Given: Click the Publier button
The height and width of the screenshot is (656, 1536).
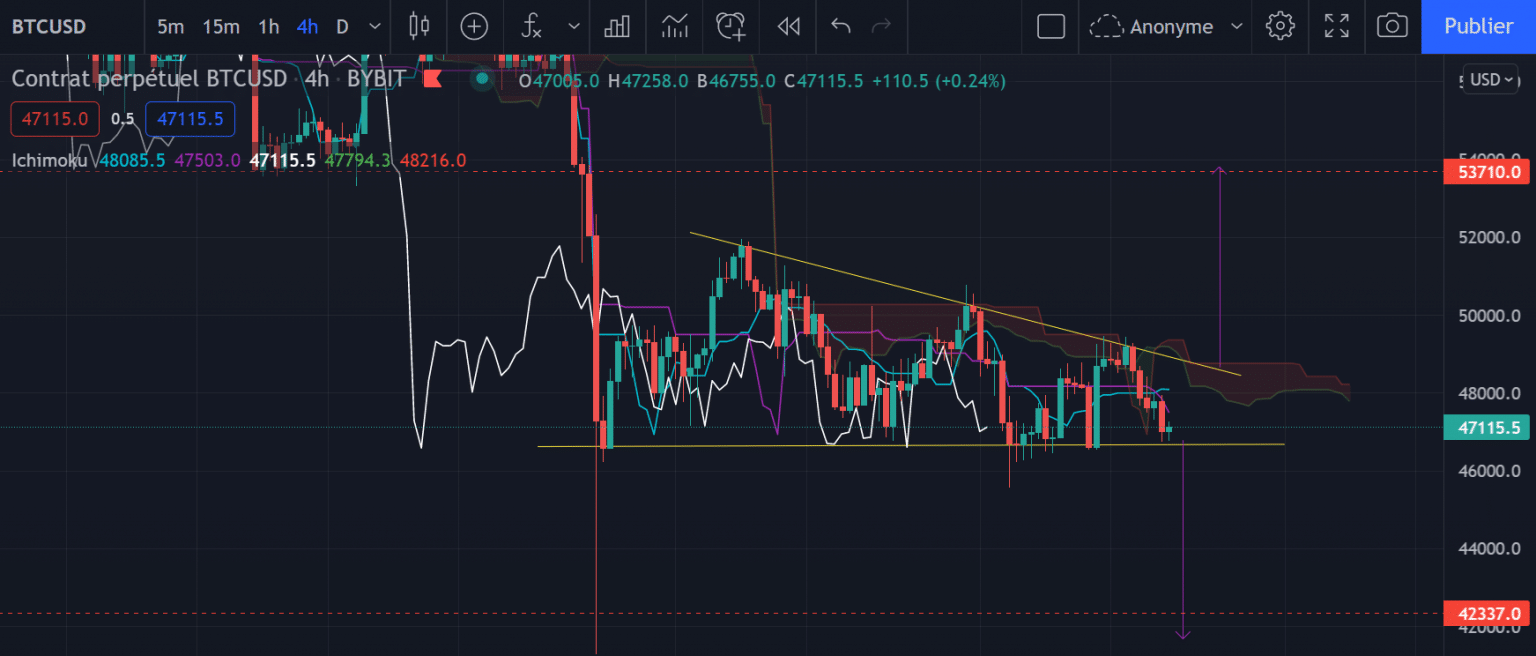Looking at the screenshot, I should pos(1478,26).
